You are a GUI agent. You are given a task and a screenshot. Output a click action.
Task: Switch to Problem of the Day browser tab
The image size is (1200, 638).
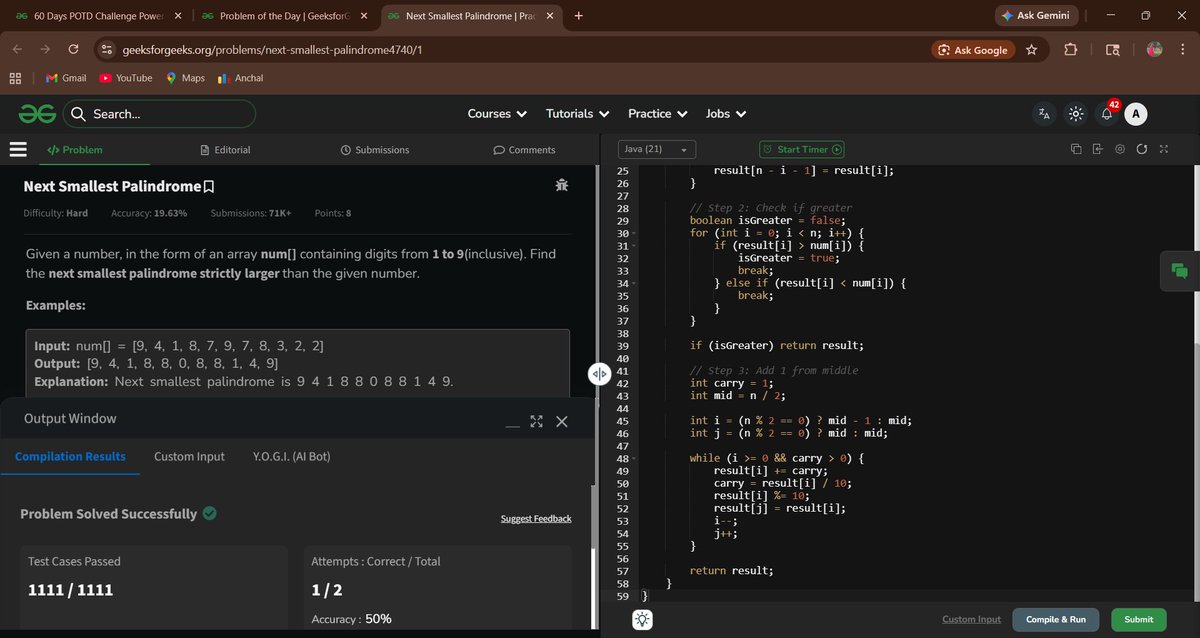point(283,16)
